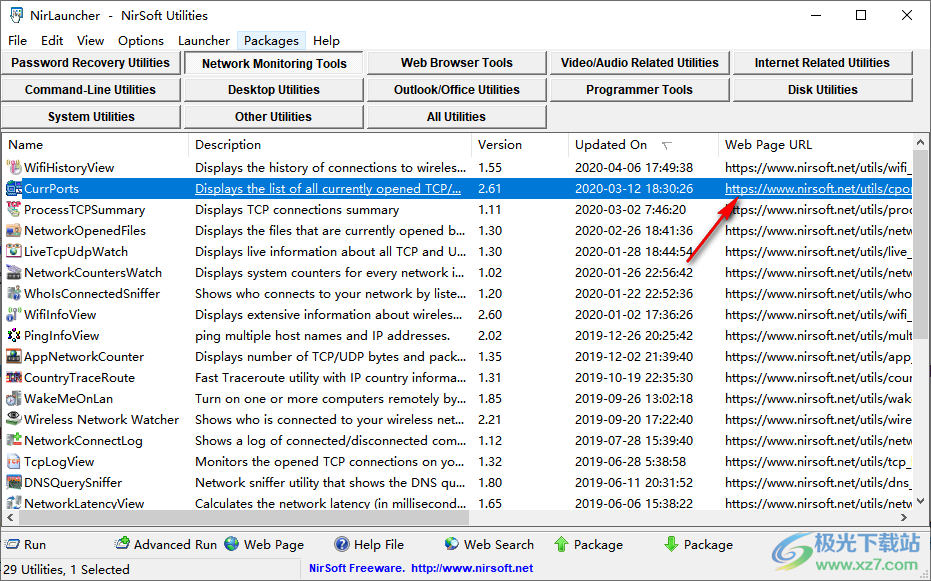Sort list by Description column
Image resolution: width=931 pixels, height=581 pixels.
(x=330, y=145)
